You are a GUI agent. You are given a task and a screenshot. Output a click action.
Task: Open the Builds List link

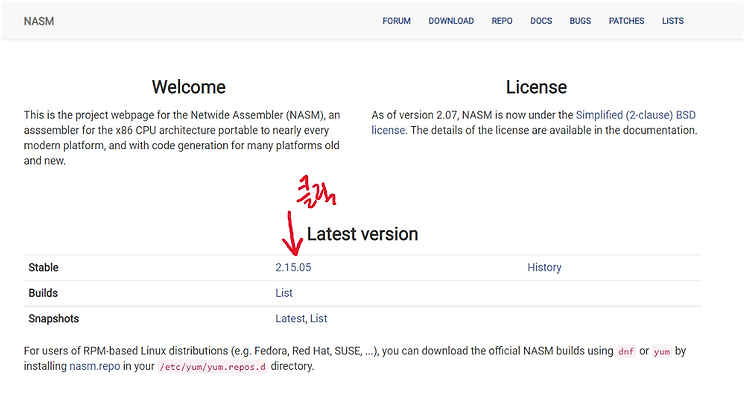[x=284, y=293]
